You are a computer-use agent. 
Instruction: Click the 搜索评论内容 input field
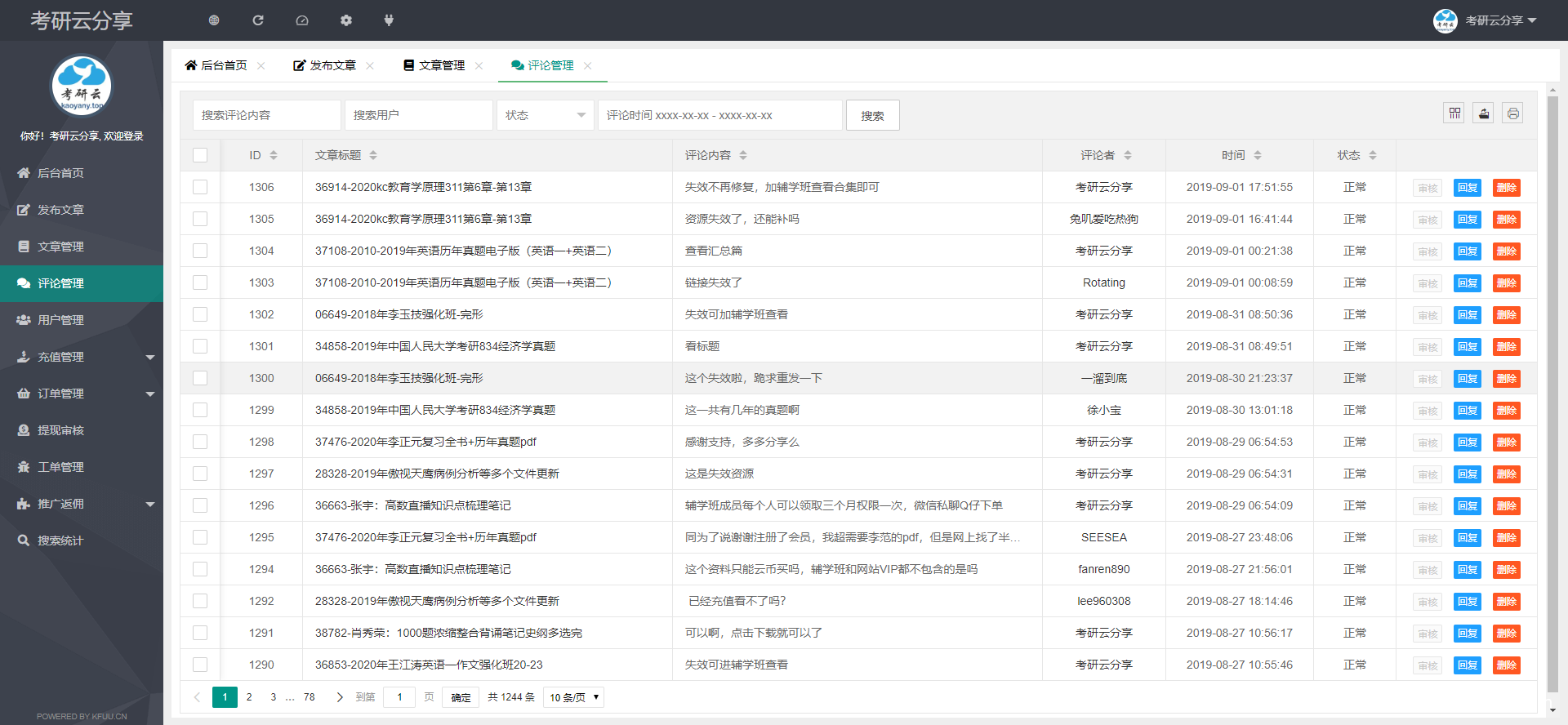coord(266,115)
